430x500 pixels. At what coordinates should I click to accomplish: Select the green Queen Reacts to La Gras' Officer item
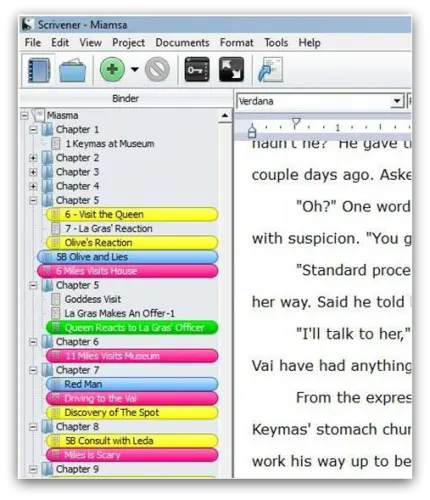coord(132,328)
